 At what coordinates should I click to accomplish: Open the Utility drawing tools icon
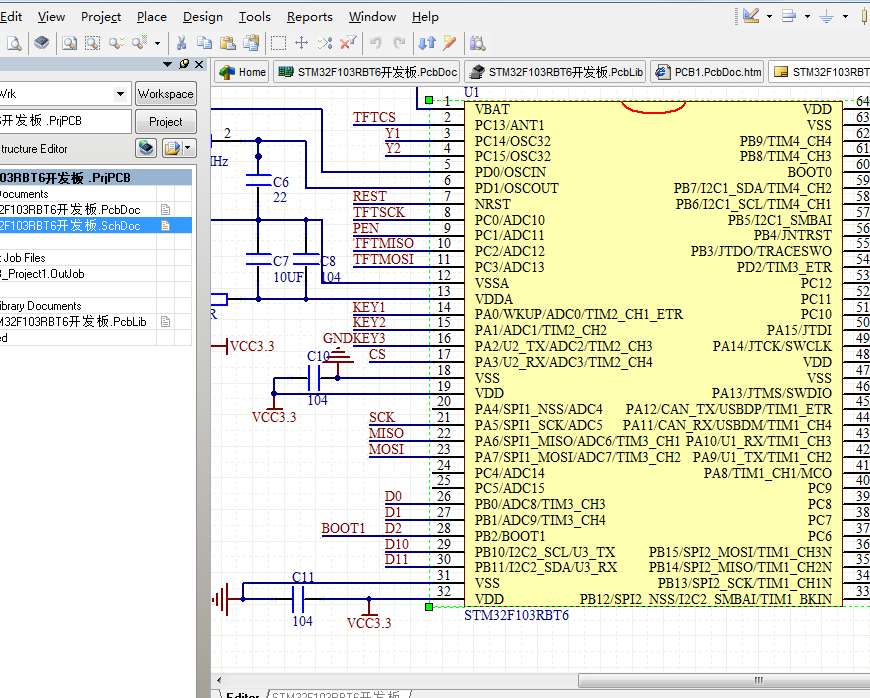click(x=751, y=16)
